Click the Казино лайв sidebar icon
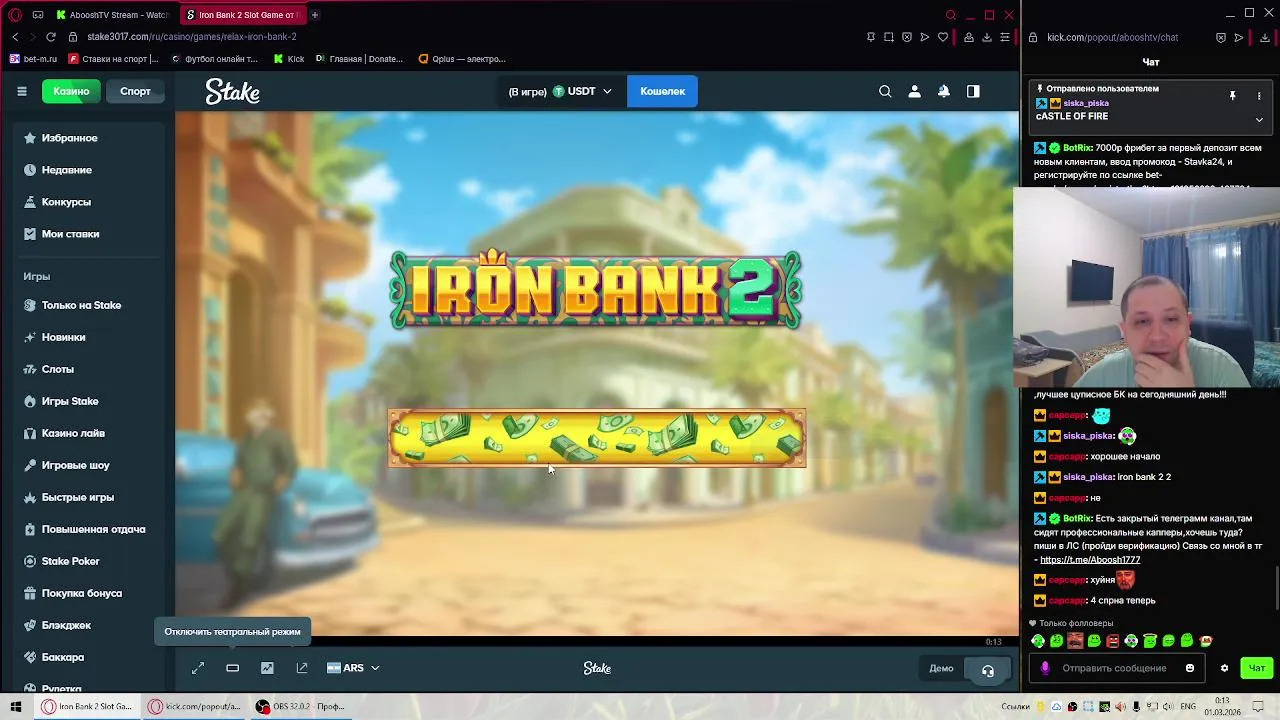 (30, 433)
